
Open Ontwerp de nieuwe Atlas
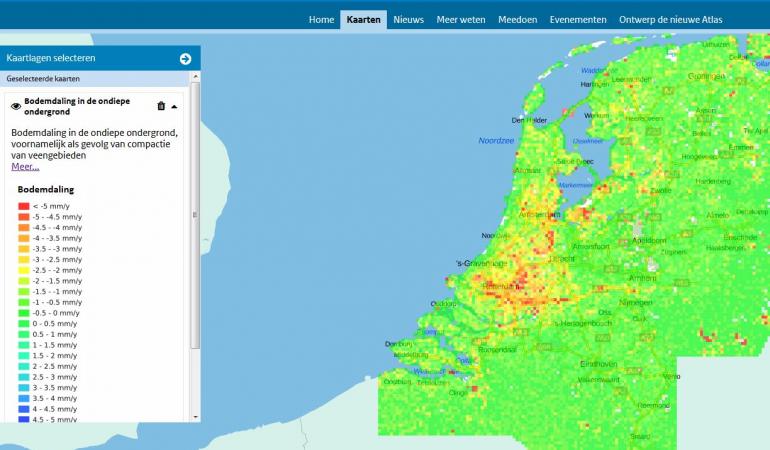671,20
